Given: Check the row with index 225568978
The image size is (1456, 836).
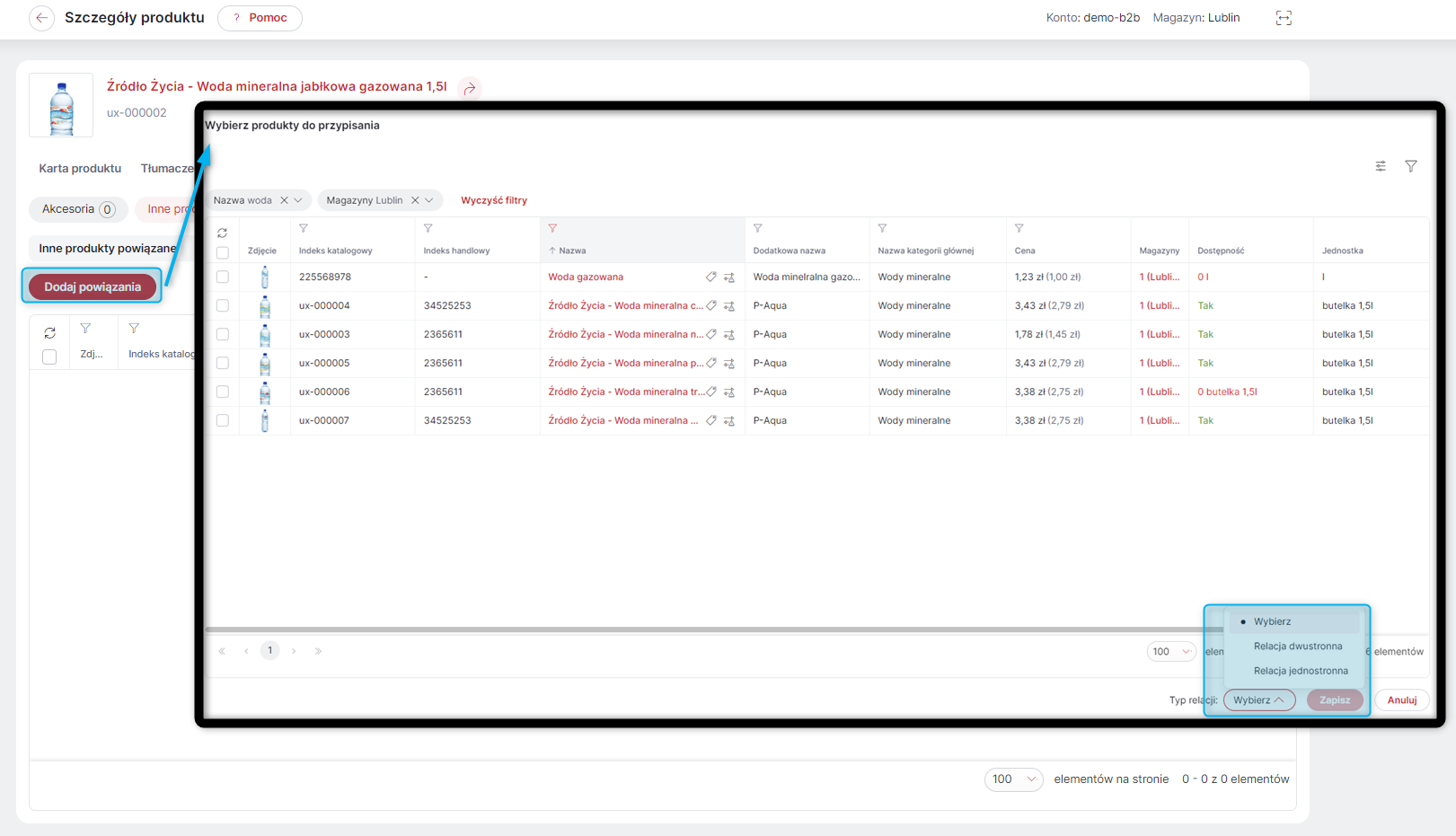Looking at the screenshot, I should point(223,277).
